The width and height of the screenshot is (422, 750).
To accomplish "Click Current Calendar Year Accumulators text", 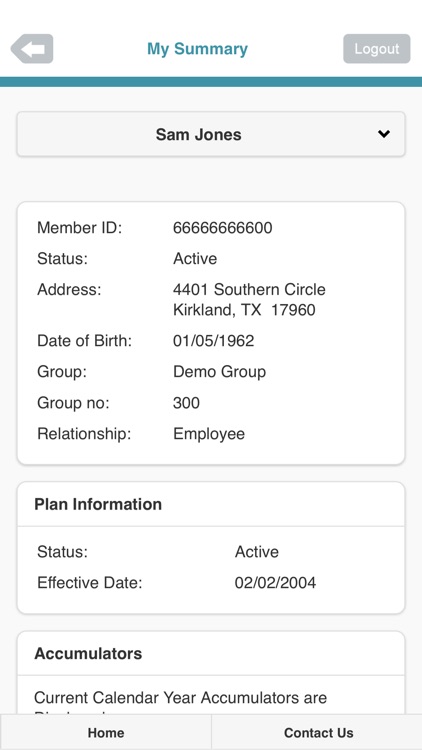I will coord(180,697).
